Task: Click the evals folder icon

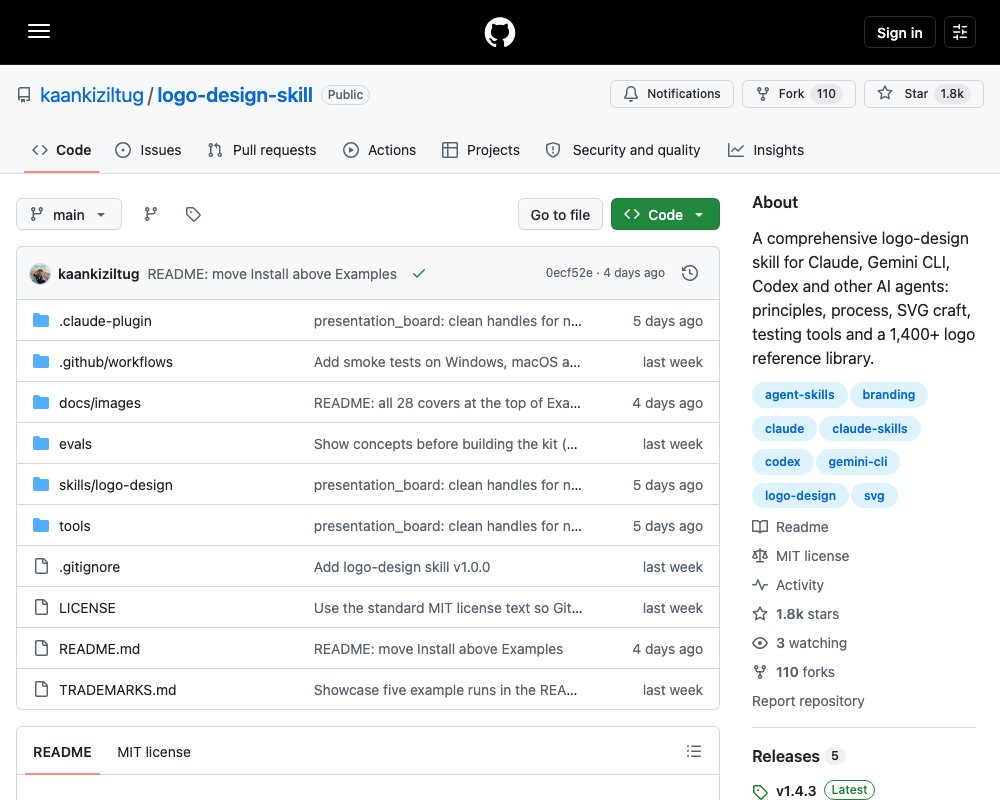Action: [x=41, y=443]
